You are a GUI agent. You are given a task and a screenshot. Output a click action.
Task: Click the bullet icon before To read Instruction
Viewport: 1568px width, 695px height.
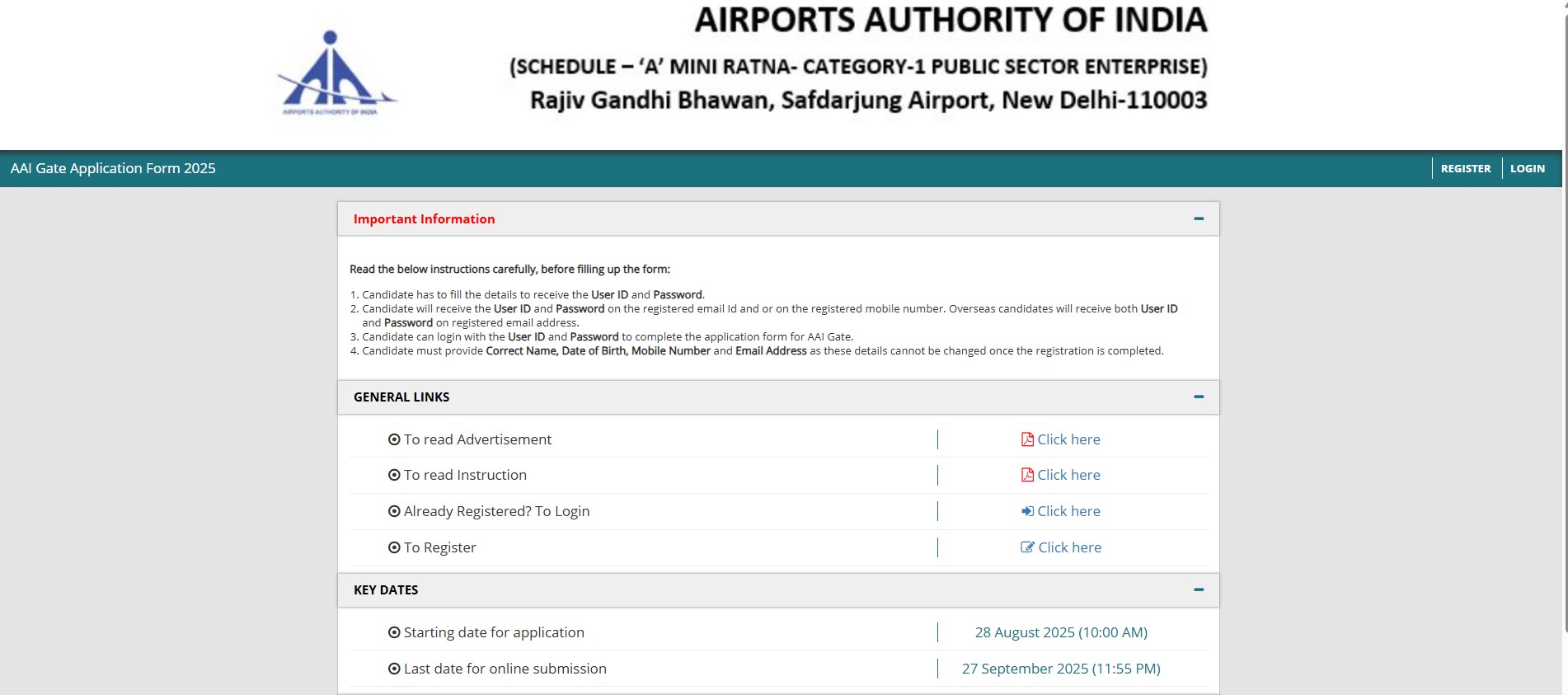click(394, 475)
